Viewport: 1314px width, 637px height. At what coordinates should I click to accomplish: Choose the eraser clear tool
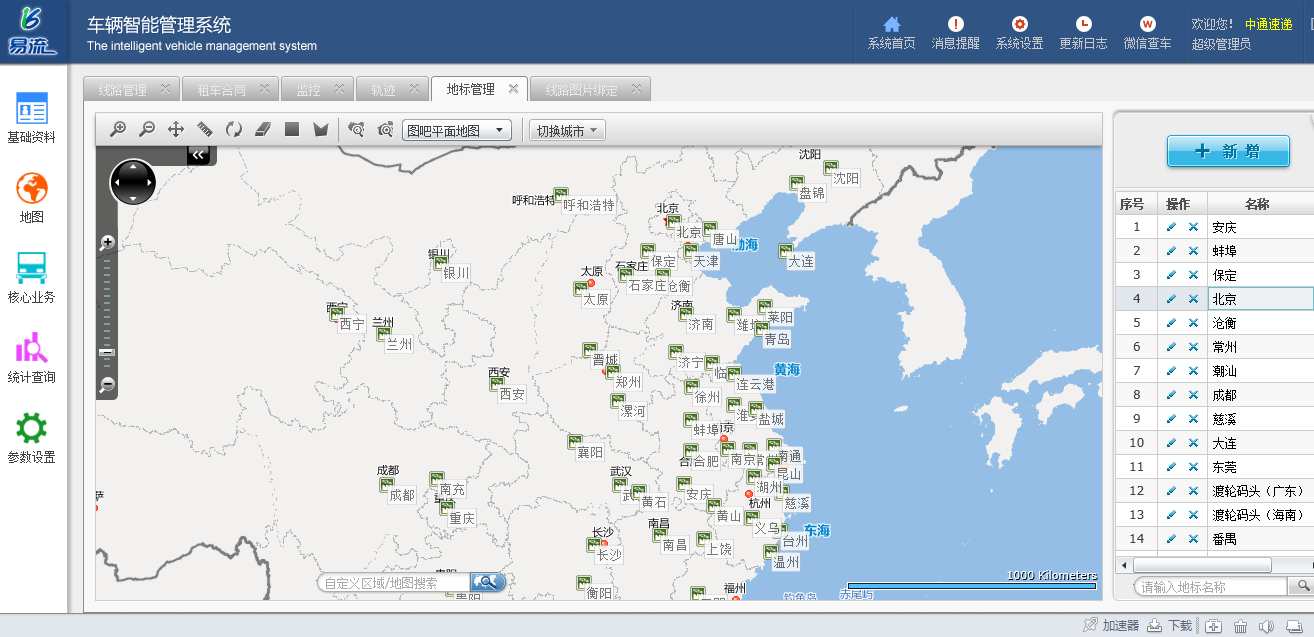click(x=263, y=129)
